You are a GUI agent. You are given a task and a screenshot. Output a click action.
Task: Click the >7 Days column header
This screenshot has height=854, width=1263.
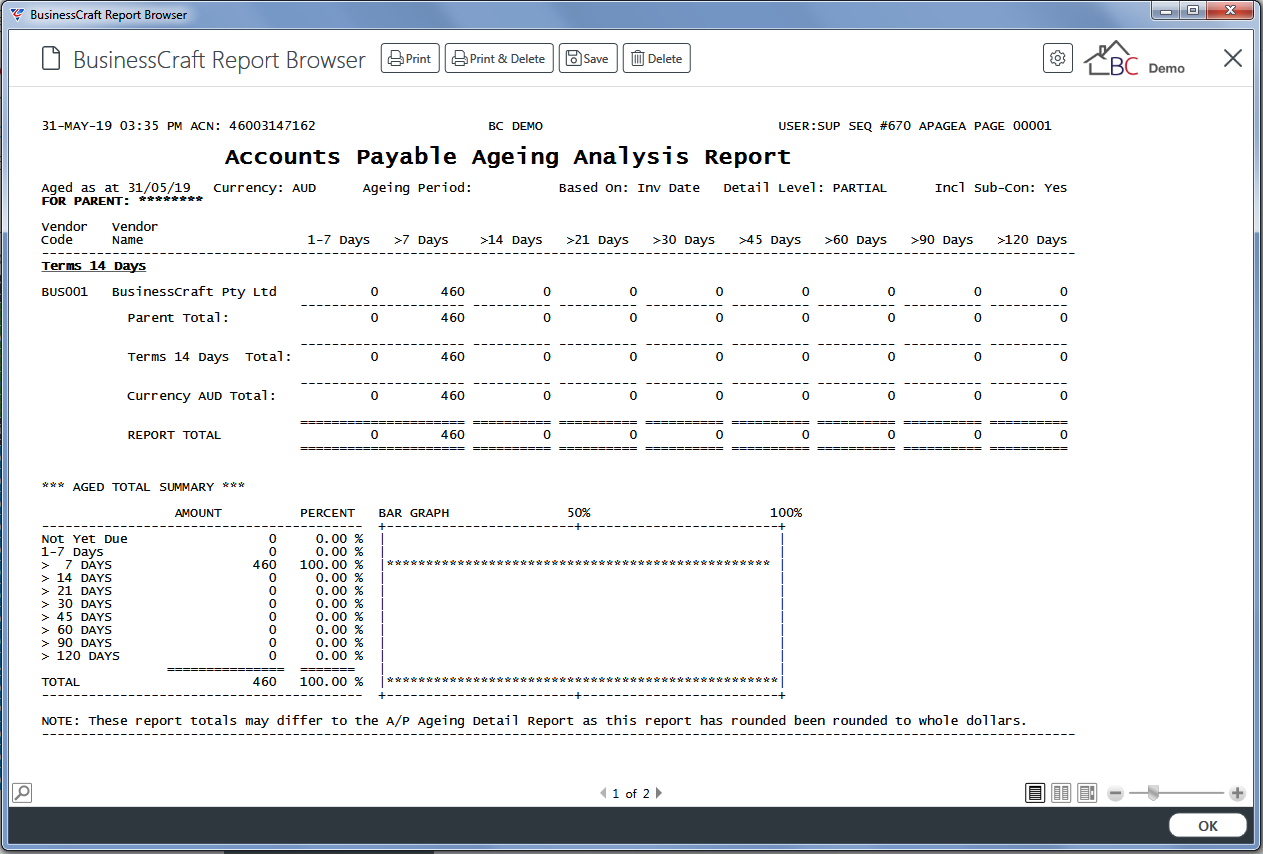pyautogui.click(x=421, y=240)
